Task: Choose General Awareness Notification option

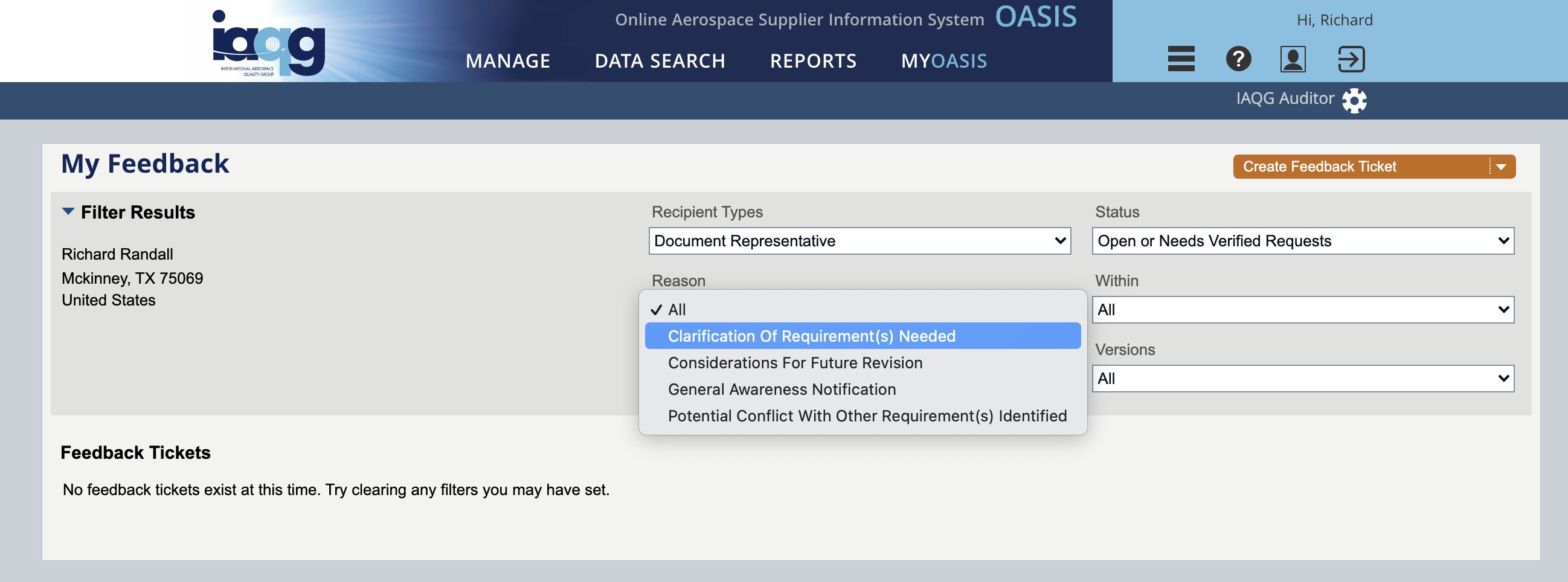Action: 863,389
